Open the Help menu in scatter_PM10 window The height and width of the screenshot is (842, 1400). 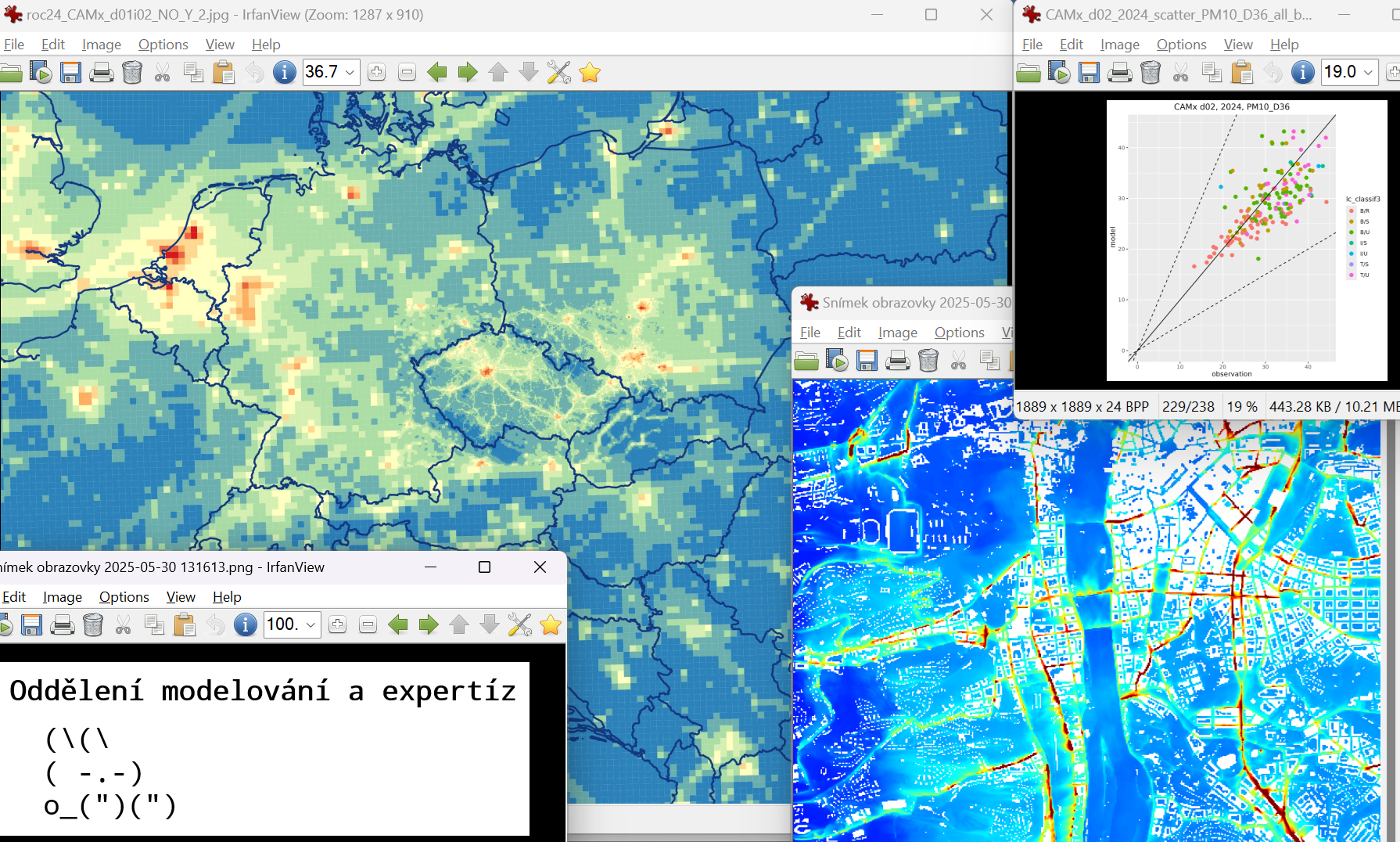(x=1283, y=45)
